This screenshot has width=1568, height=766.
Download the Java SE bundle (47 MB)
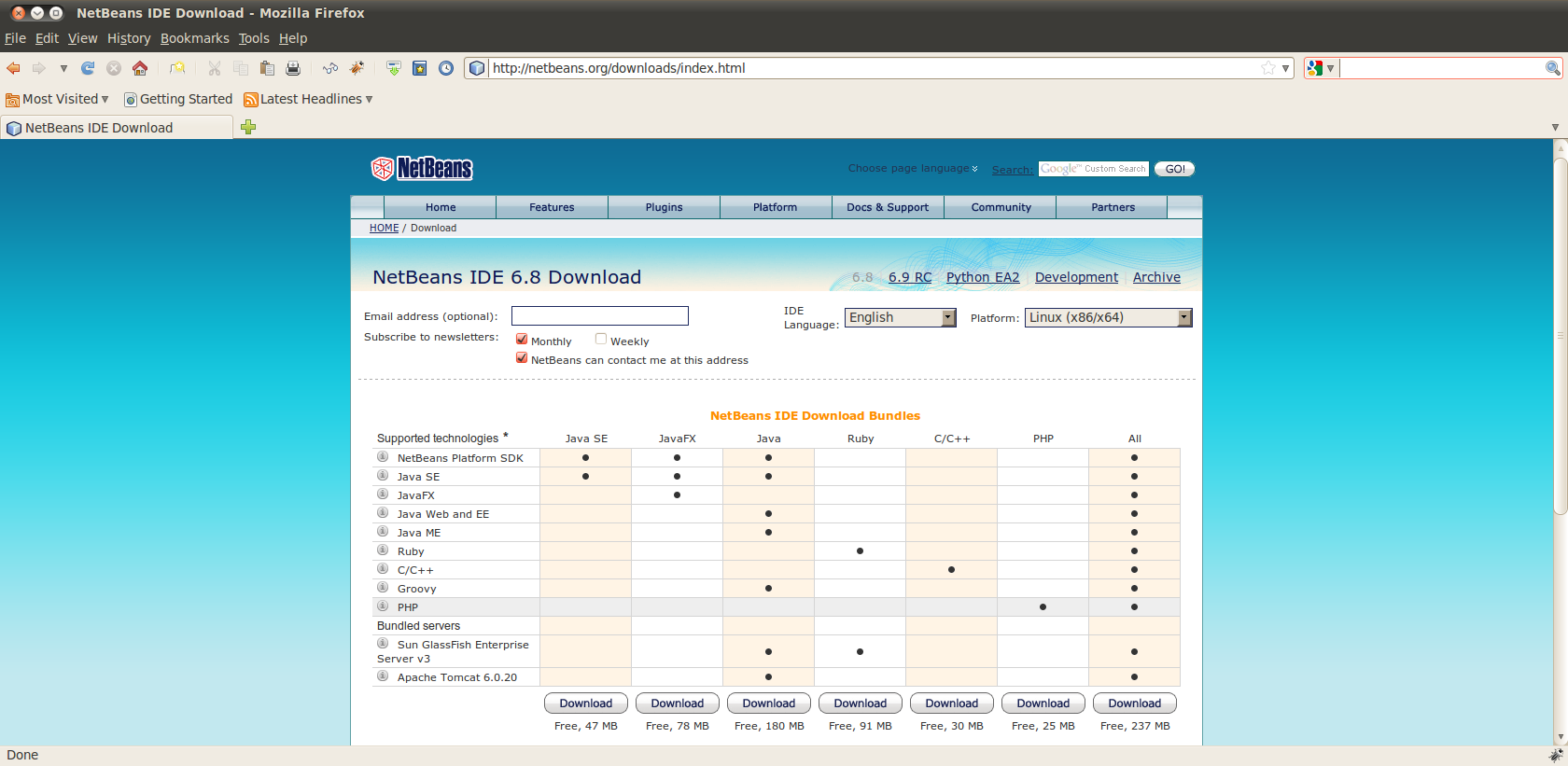coord(586,703)
